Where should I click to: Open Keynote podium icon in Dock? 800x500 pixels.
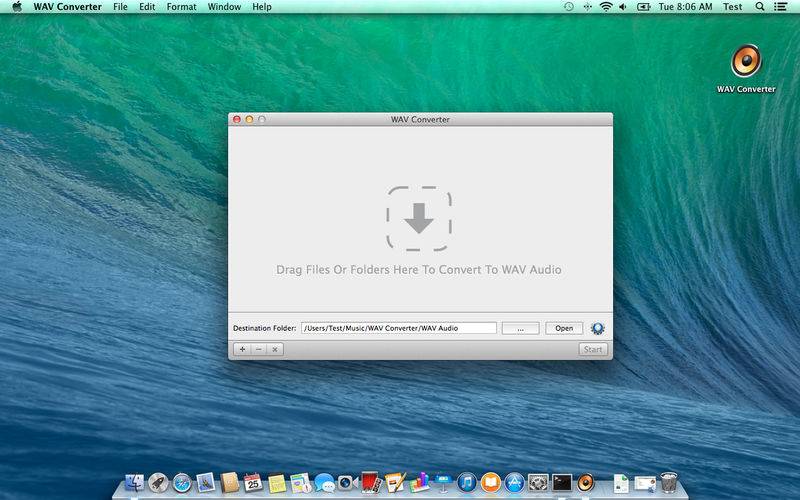[x=443, y=483]
